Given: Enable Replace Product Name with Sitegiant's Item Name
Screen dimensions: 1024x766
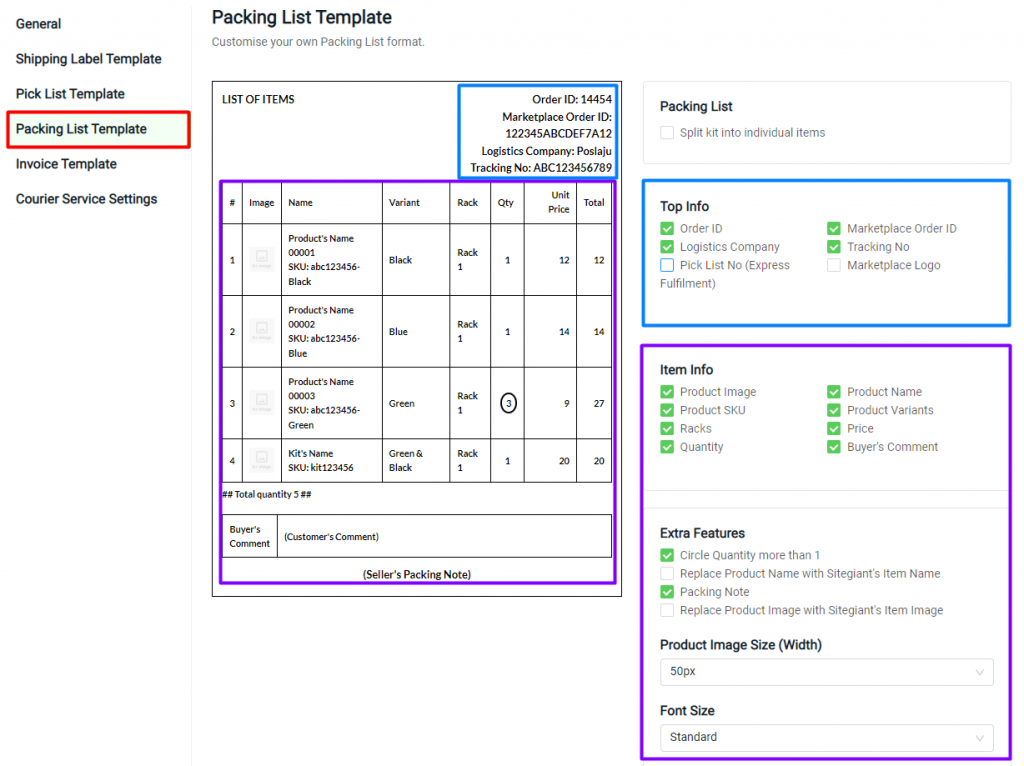Looking at the screenshot, I should coord(667,573).
